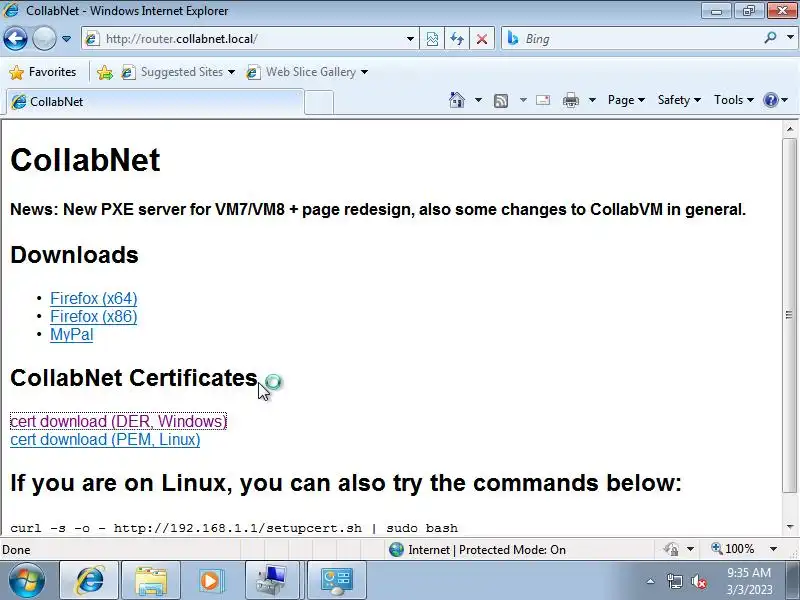Open the Page menu
The width and height of the screenshot is (800, 600).
[626, 100]
